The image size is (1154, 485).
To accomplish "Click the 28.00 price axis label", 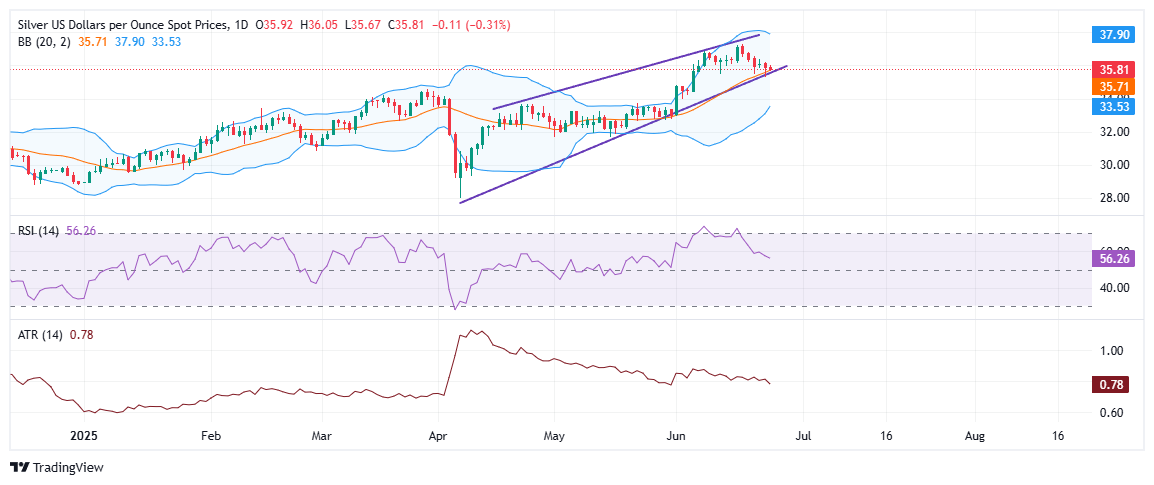I will point(1115,198).
